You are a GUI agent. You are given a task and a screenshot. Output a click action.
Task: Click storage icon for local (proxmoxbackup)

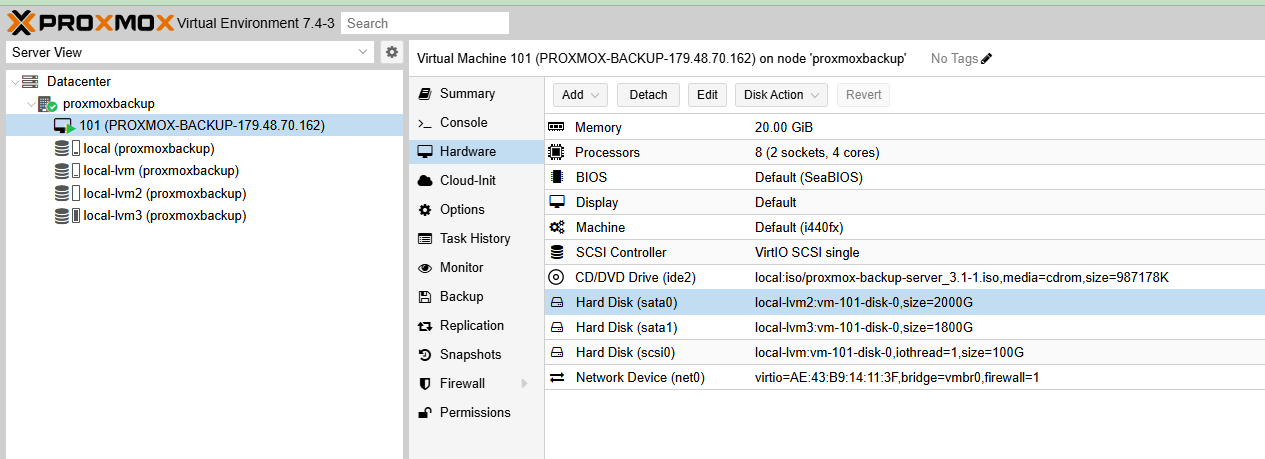pos(67,148)
